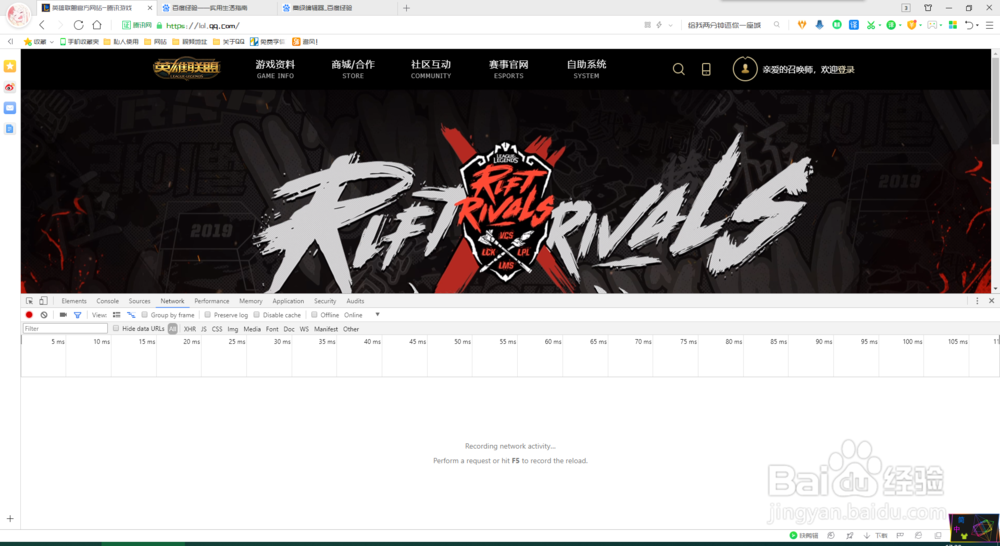Screen dimensions: 1000x546
Task: Switch to the Elements tab
Action: pos(74,301)
